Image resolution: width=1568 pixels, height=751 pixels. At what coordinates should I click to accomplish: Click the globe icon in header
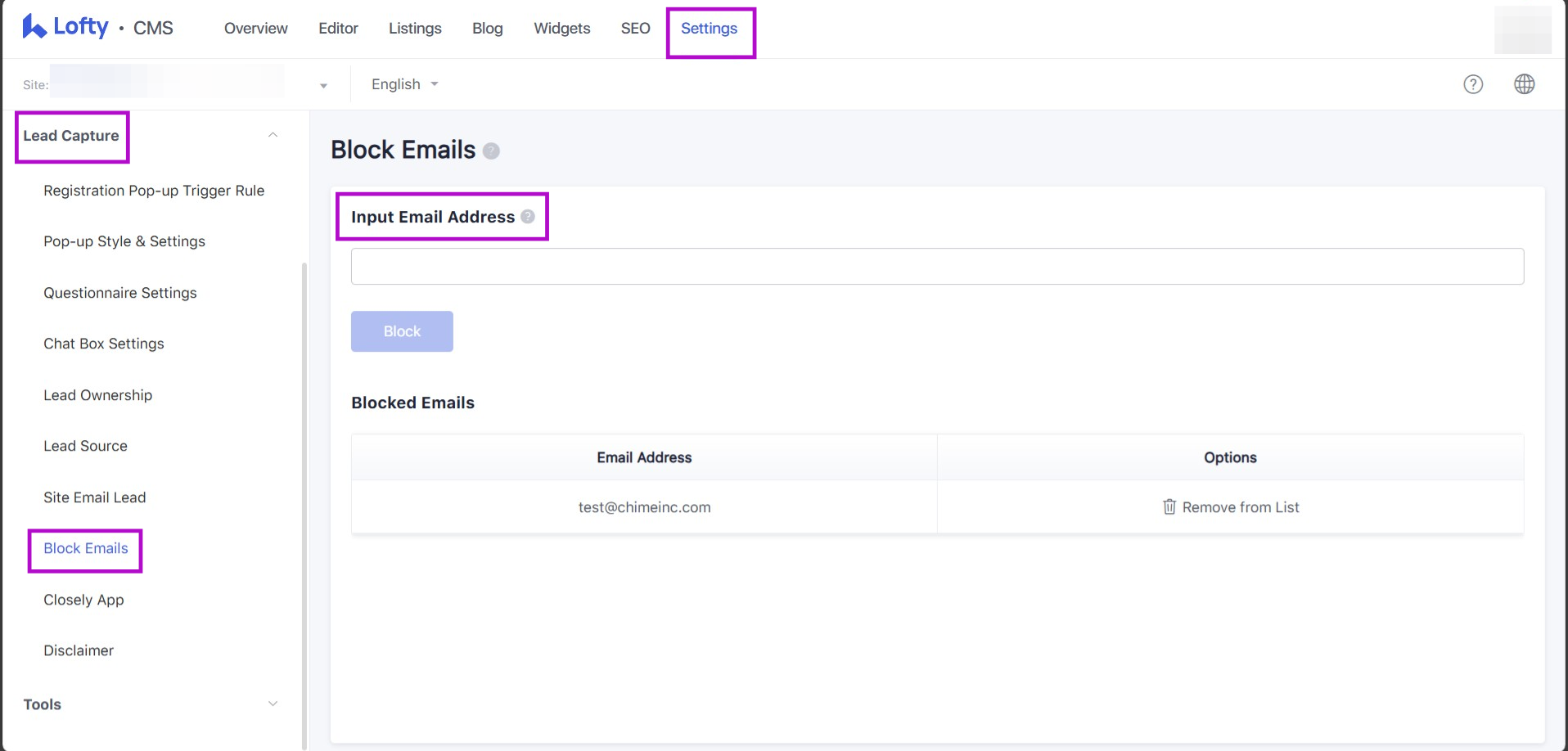pyautogui.click(x=1524, y=84)
